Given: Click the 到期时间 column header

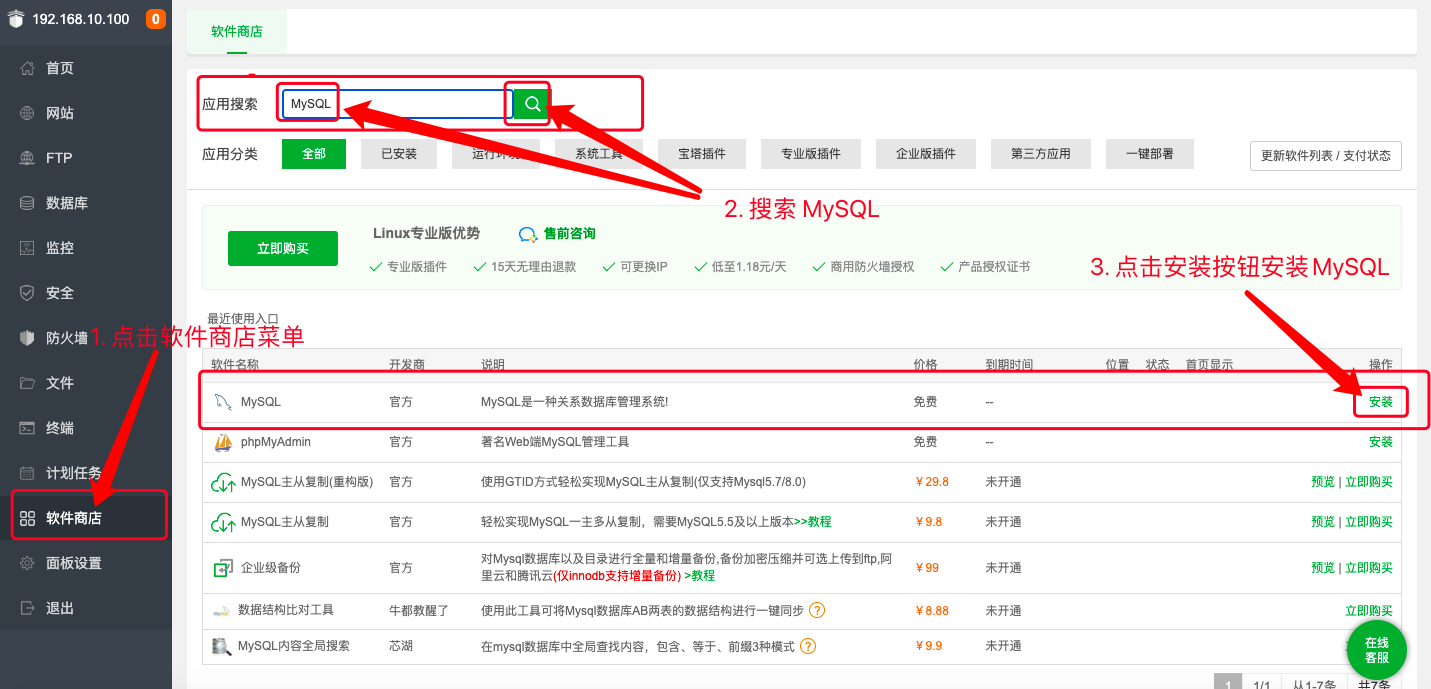Looking at the screenshot, I should tap(1009, 365).
